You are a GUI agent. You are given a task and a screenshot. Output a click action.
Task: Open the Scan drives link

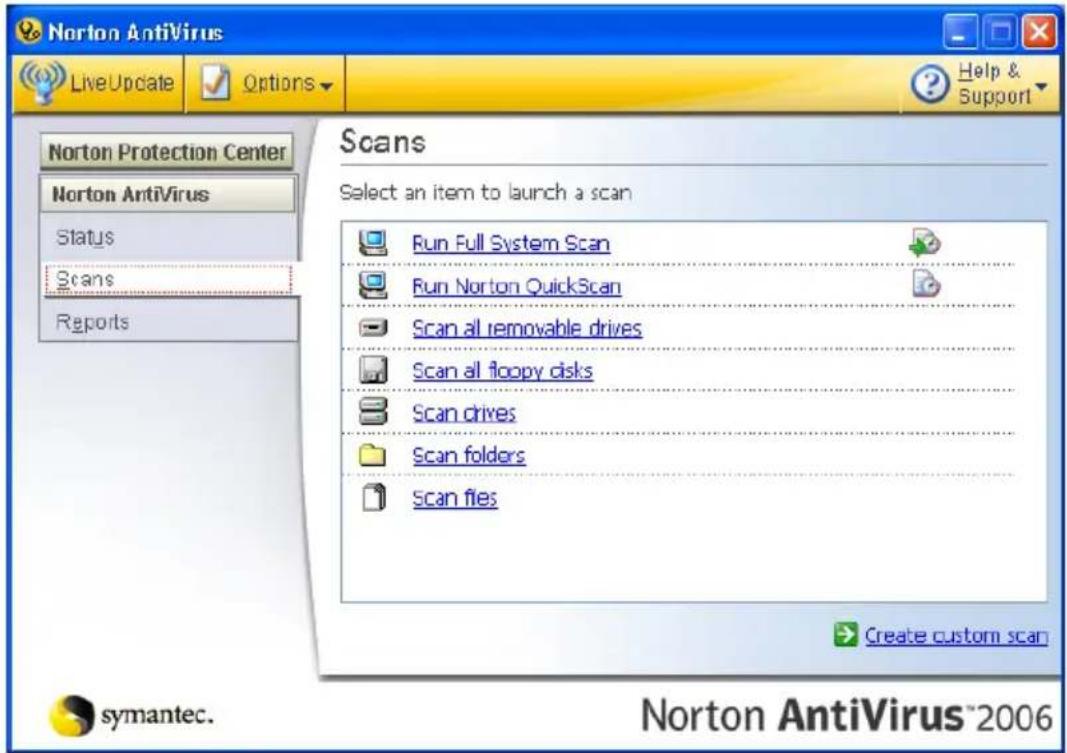[464, 413]
